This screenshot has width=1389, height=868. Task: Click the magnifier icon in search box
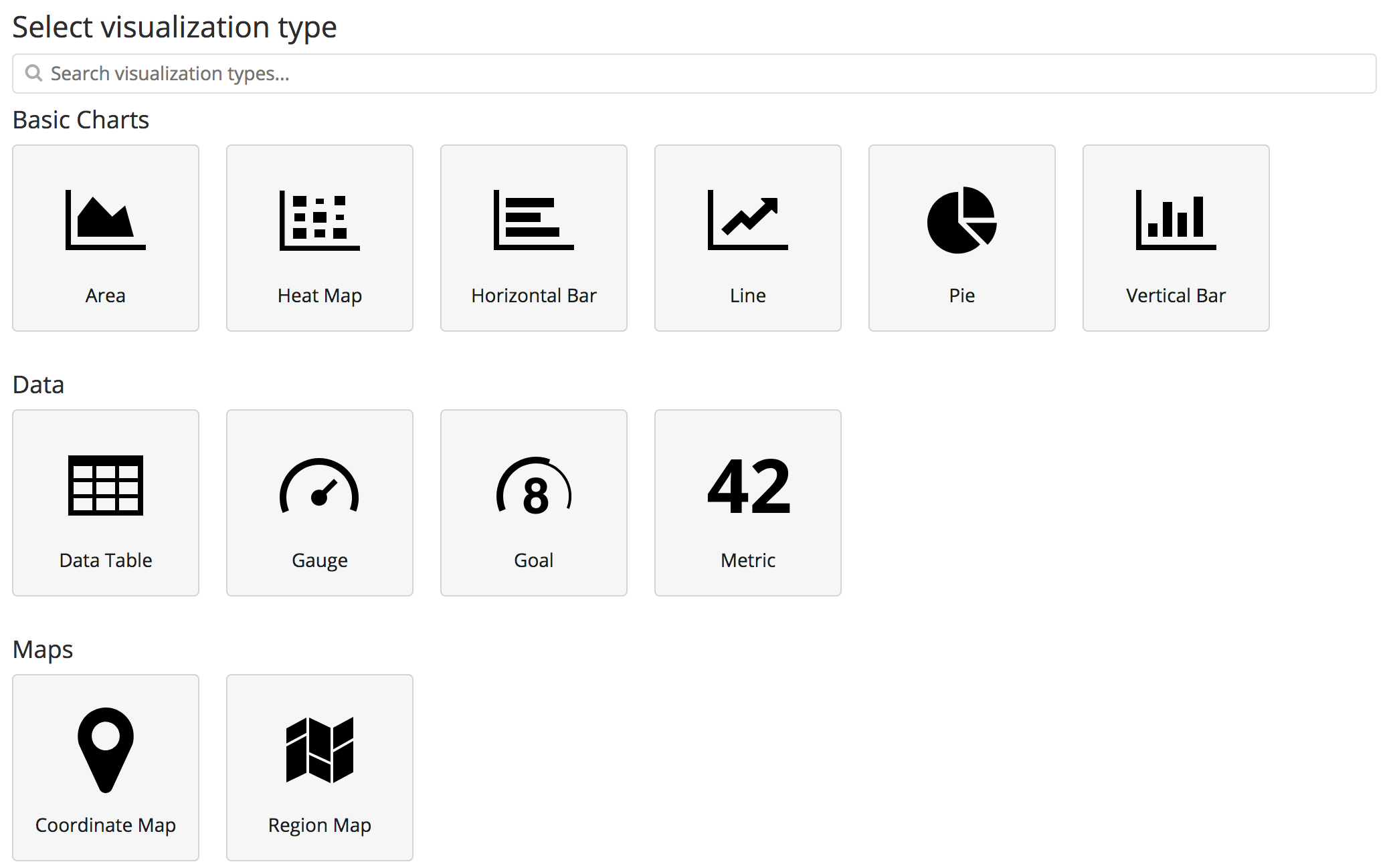(33, 73)
